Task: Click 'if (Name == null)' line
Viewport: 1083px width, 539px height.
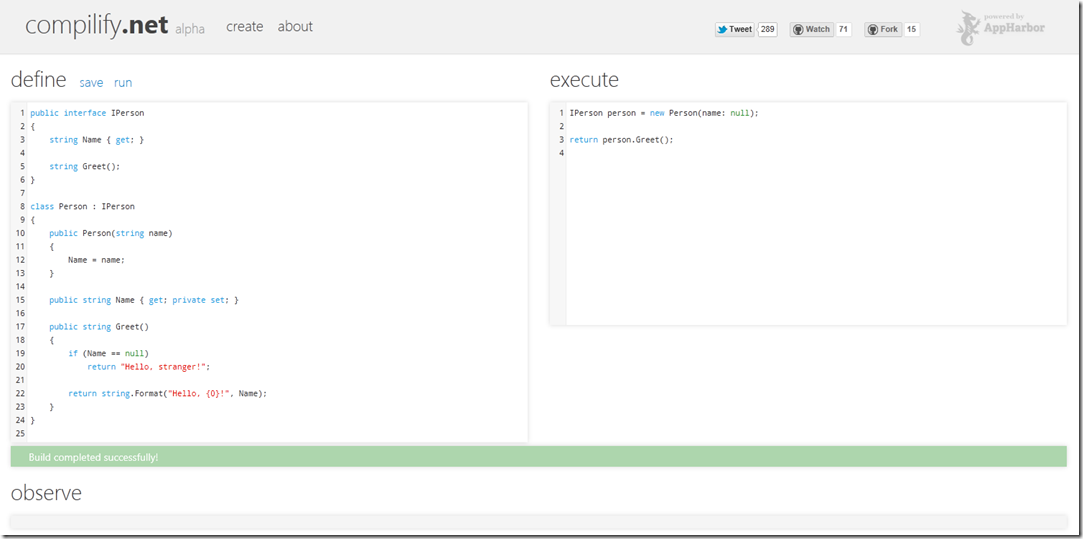Action: coord(108,354)
